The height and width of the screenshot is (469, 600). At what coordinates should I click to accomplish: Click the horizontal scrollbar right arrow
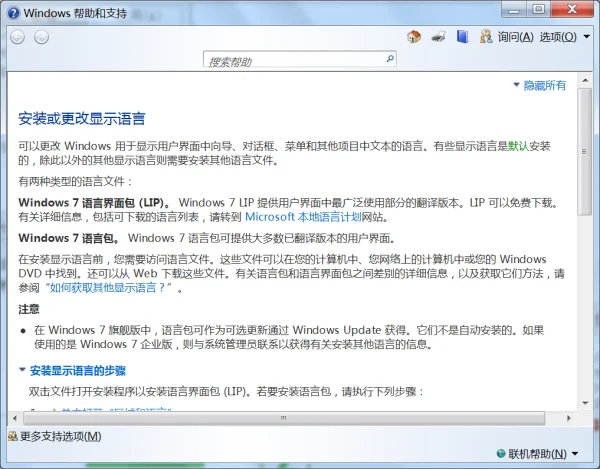[x=569, y=418]
